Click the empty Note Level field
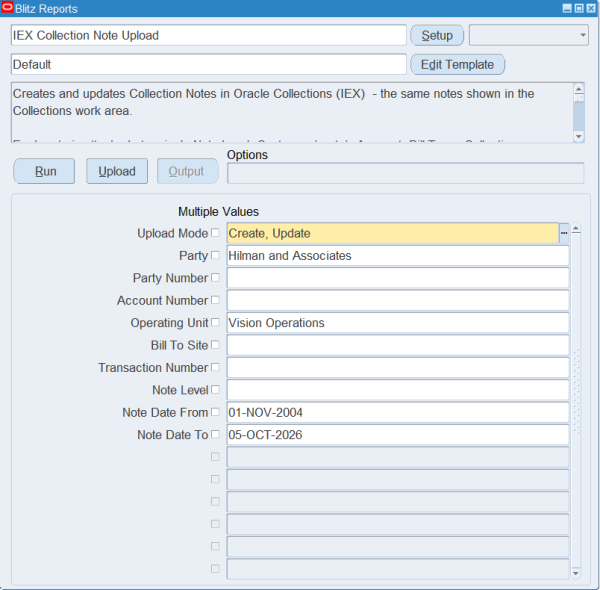 398,390
